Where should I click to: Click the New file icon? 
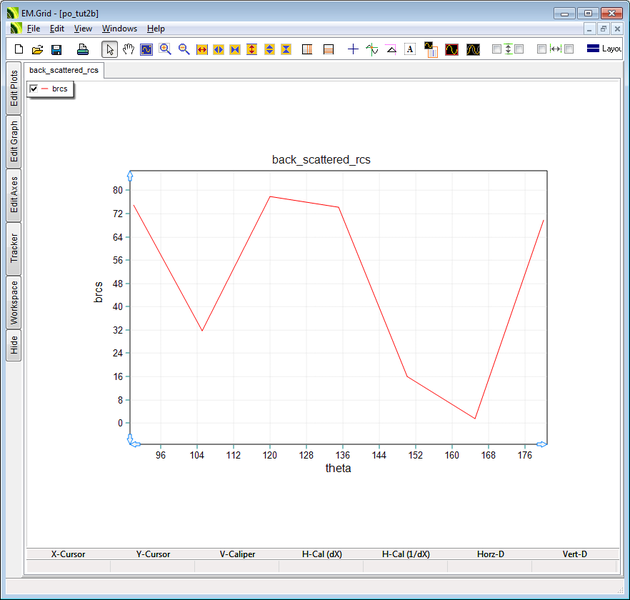click(x=18, y=49)
